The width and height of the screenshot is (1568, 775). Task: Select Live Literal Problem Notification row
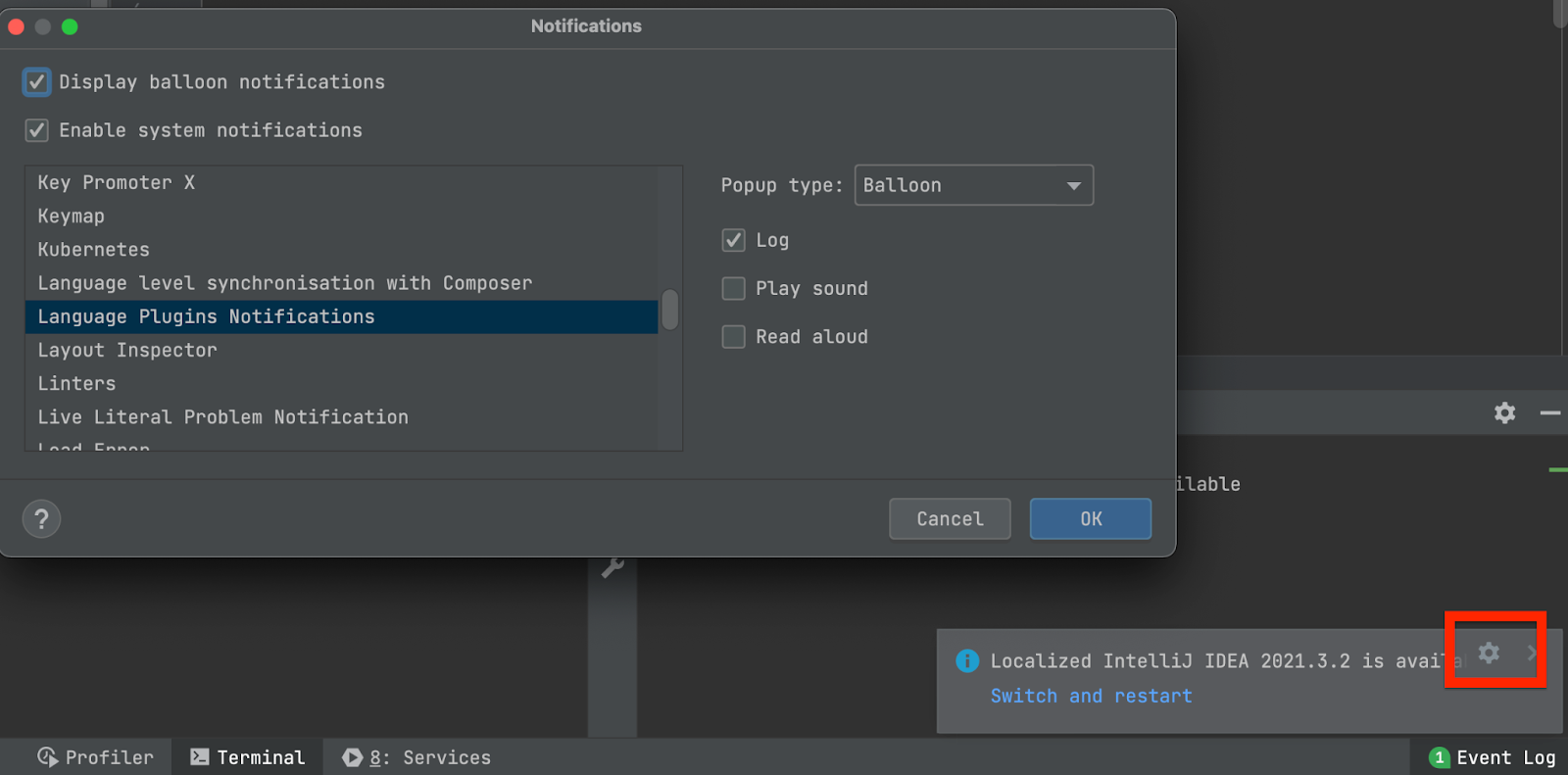click(341, 417)
